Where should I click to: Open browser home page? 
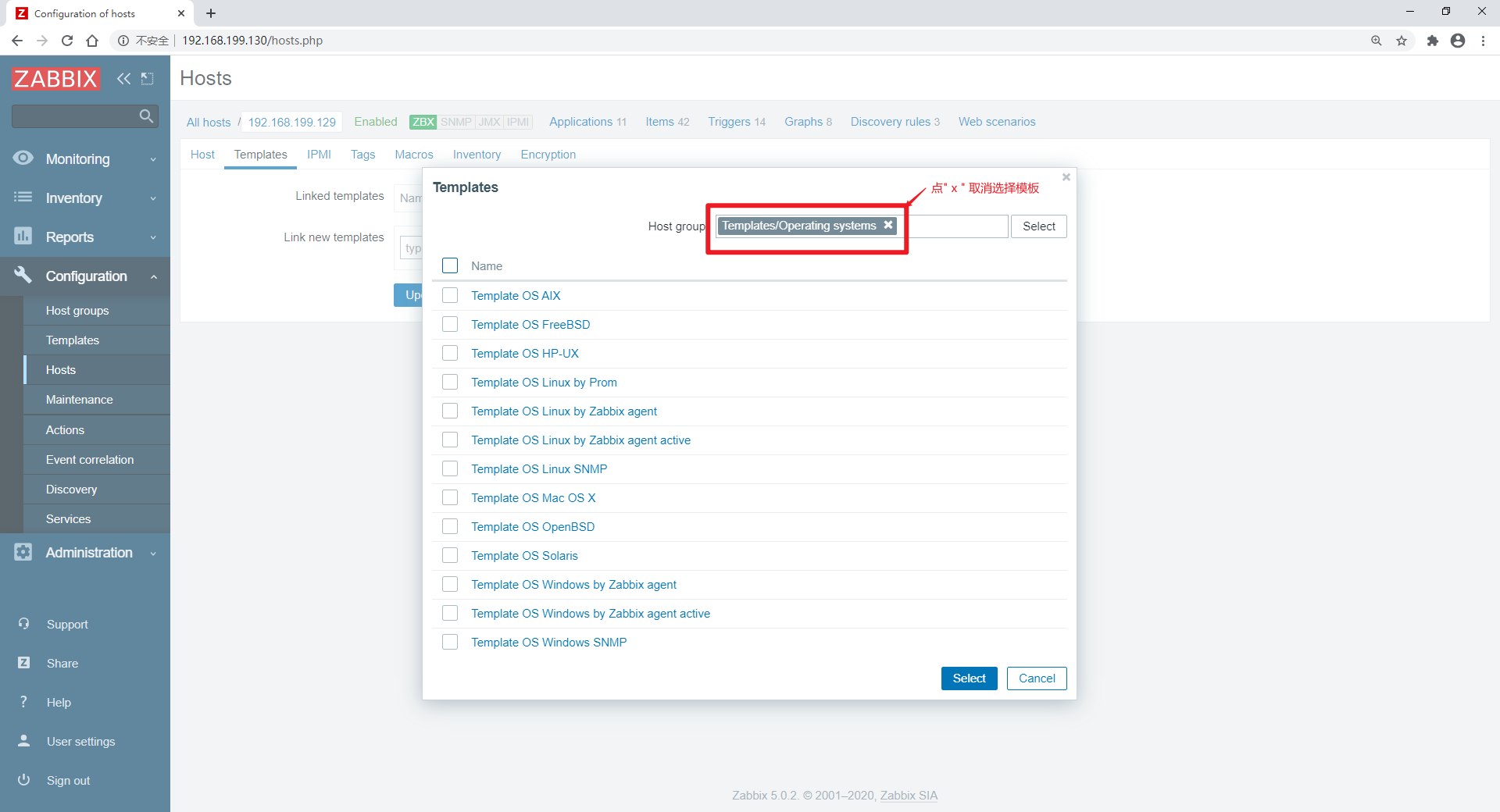point(92,41)
